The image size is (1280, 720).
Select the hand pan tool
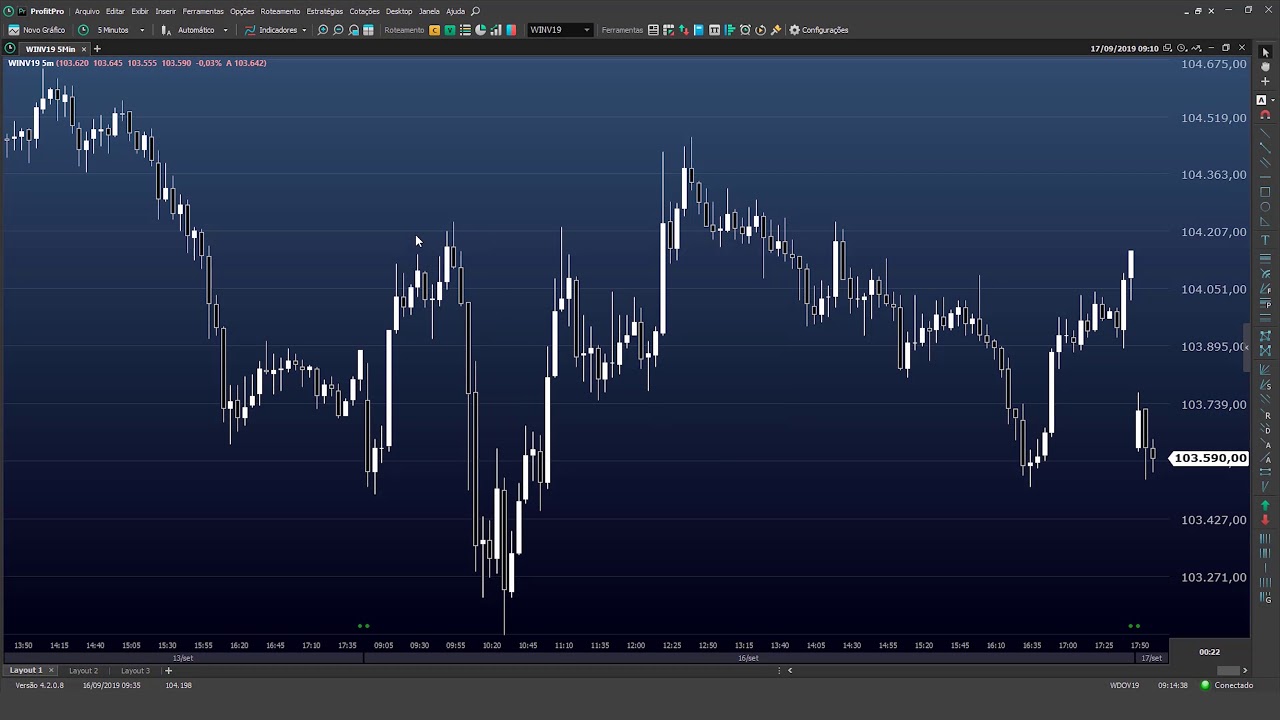1265,66
